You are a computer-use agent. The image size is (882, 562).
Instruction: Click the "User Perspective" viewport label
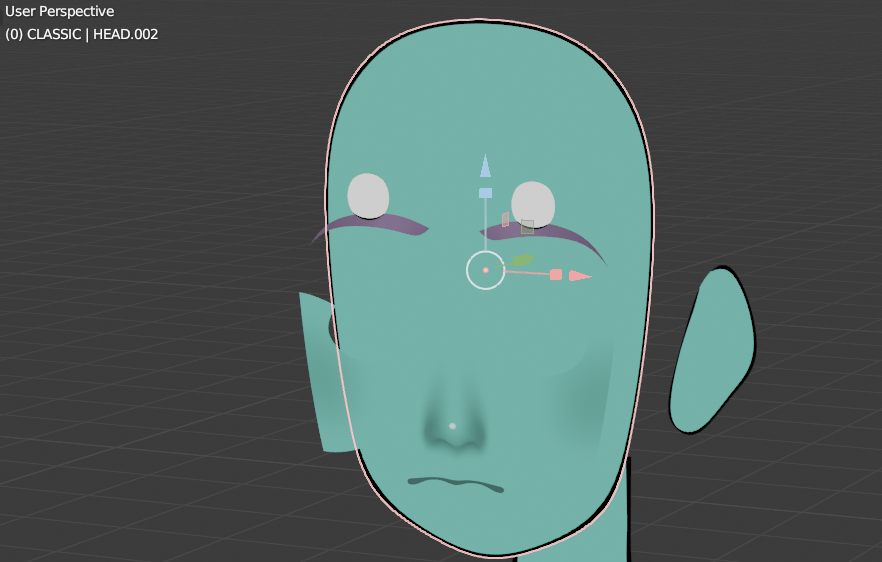[x=60, y=12]
